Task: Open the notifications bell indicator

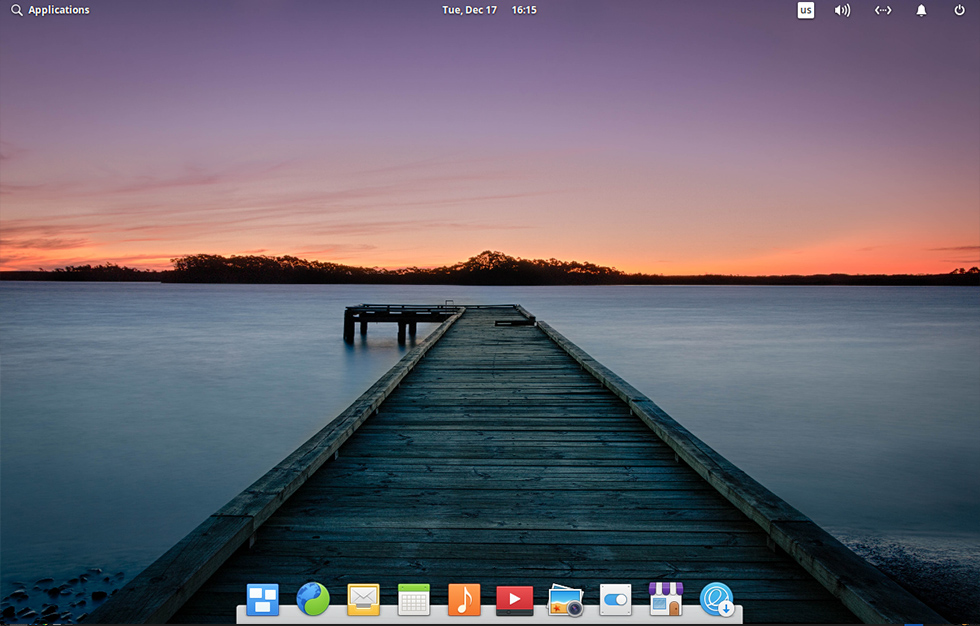Action: click(921, 10)
